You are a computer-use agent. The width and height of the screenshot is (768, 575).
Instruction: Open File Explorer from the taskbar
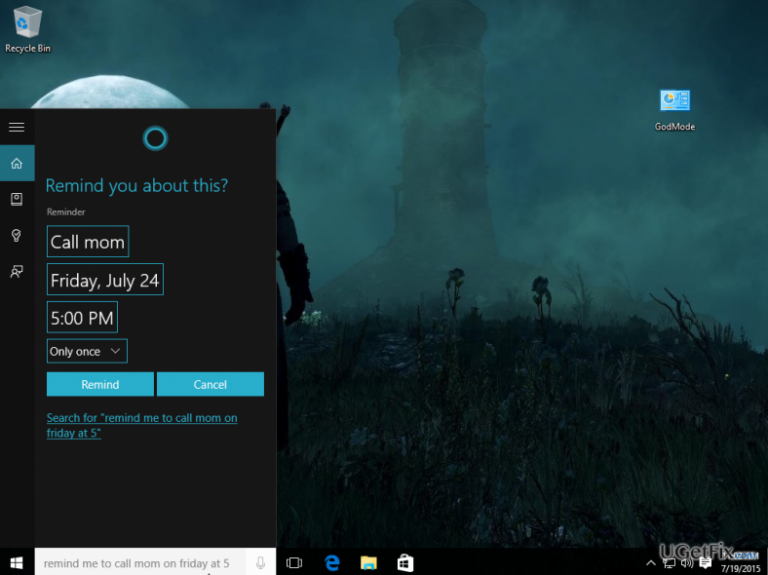tap(368, 563)
